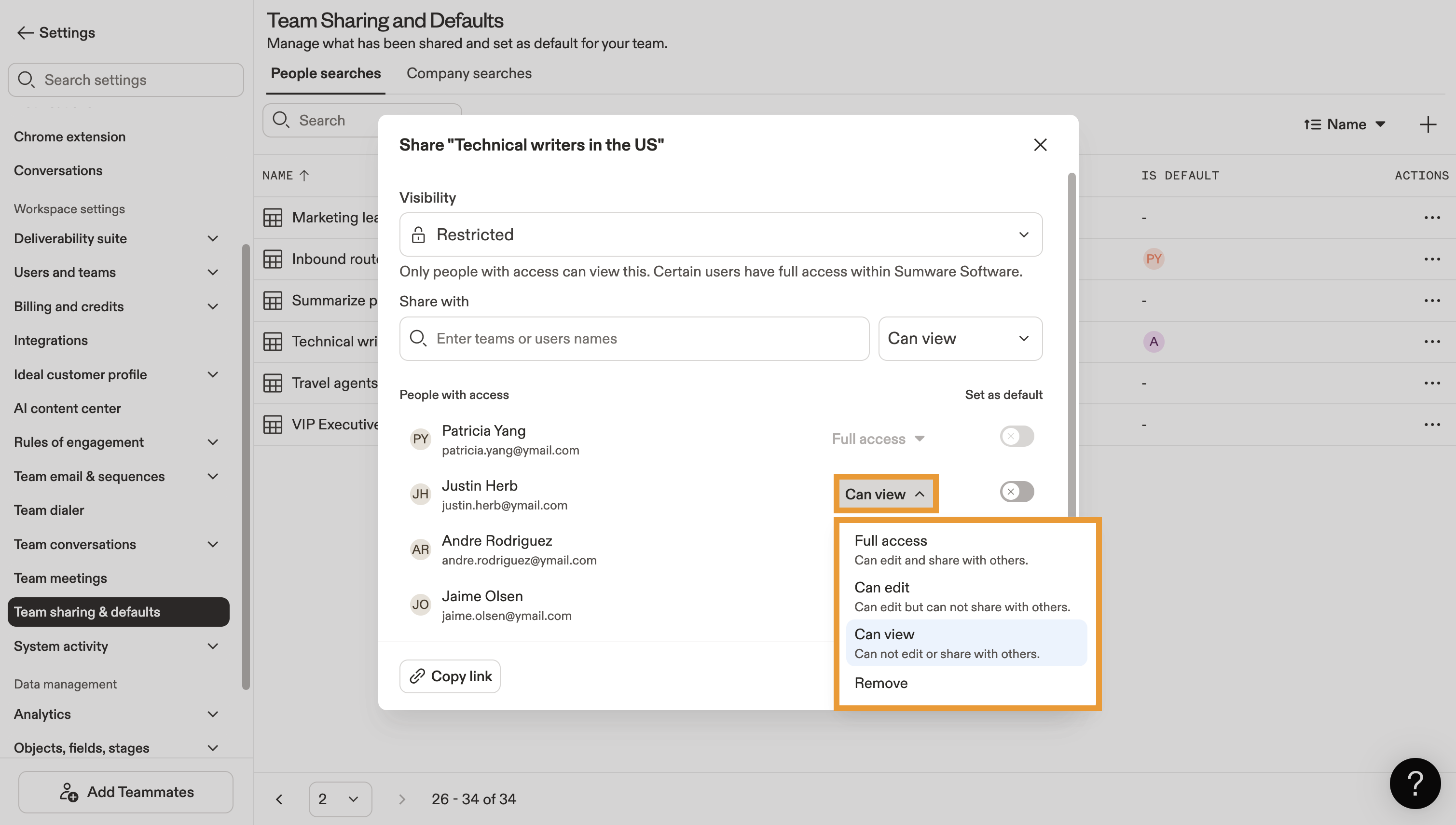
Task: Open actions menu for the Marketing row
Action: 1432,218
